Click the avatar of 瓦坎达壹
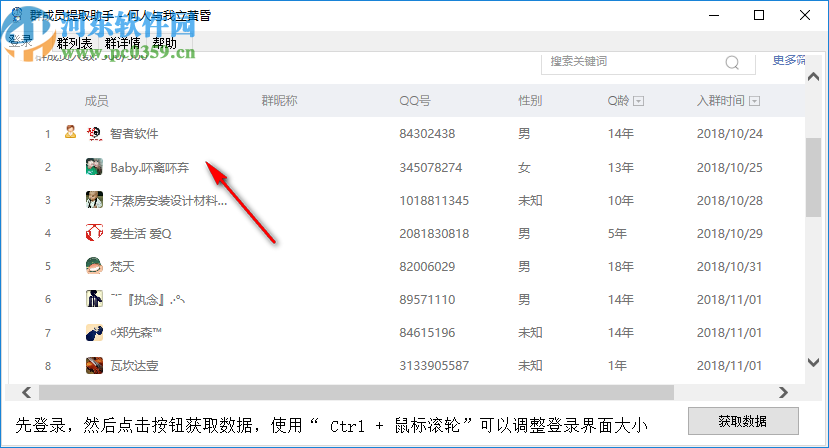829x448 pixels. (94, 365)
